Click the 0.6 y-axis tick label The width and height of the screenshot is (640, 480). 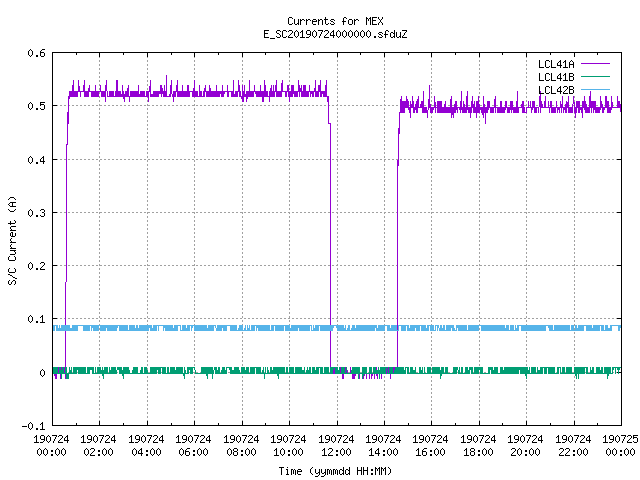pos(36,53)
